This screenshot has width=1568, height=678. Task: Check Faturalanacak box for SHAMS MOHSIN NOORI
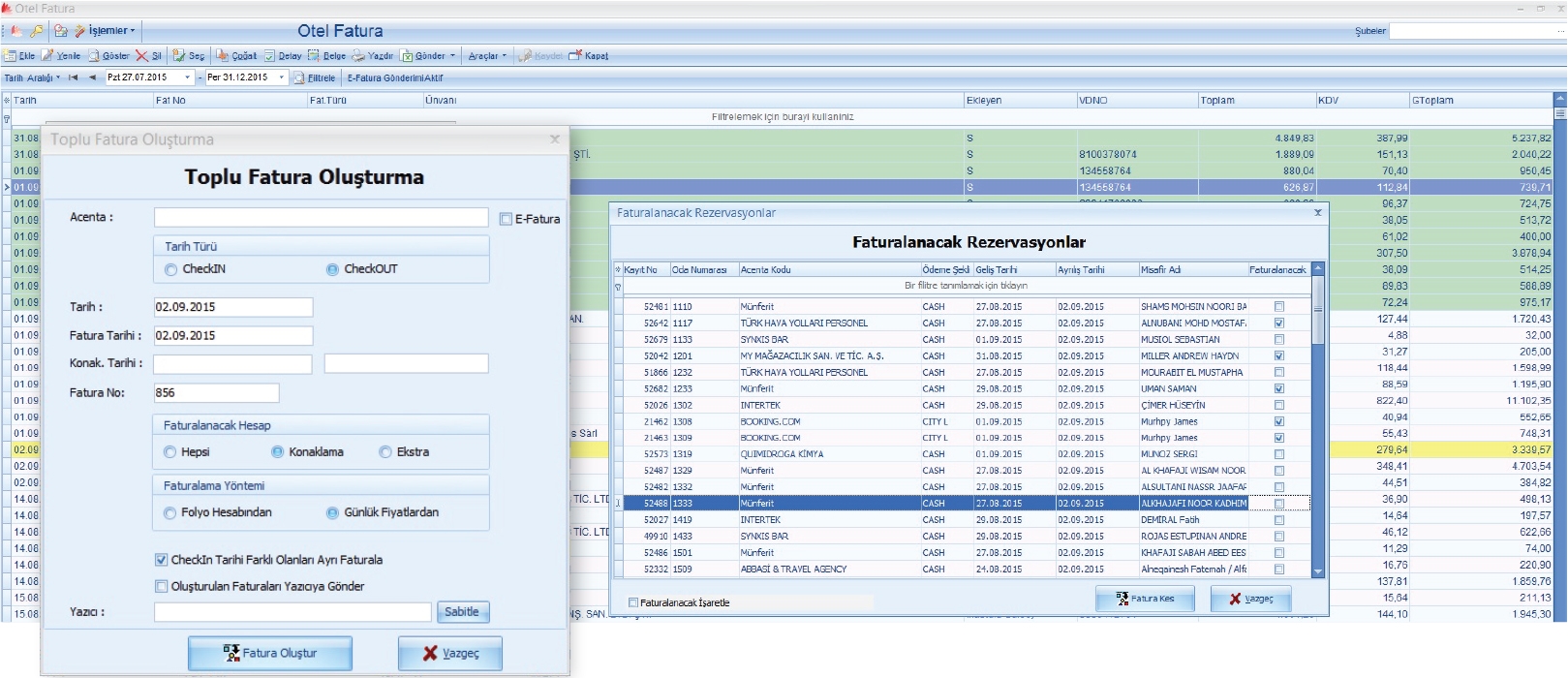1279,307
